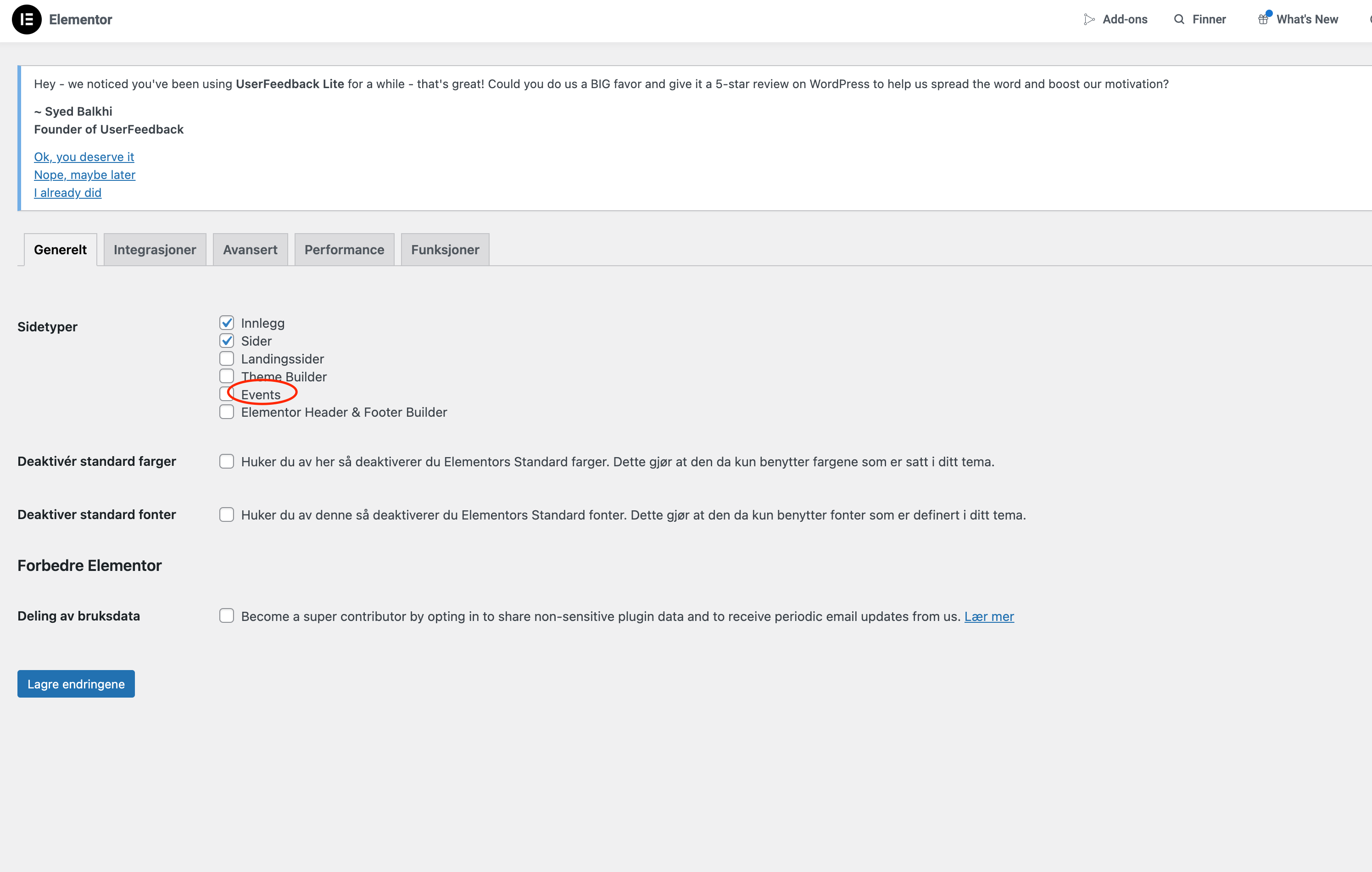Screen dimensions: 1372x872
Task: Click the Elementor title text
Action: point(80,19)
